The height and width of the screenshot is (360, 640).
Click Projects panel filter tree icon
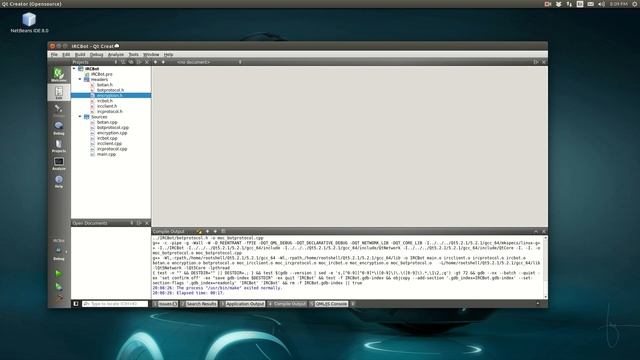pyautogui.click(x=123, y=62)
